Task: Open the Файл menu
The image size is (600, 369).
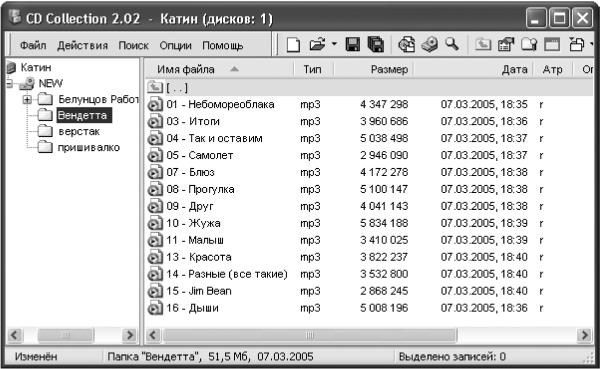Action: click(33, 45)
